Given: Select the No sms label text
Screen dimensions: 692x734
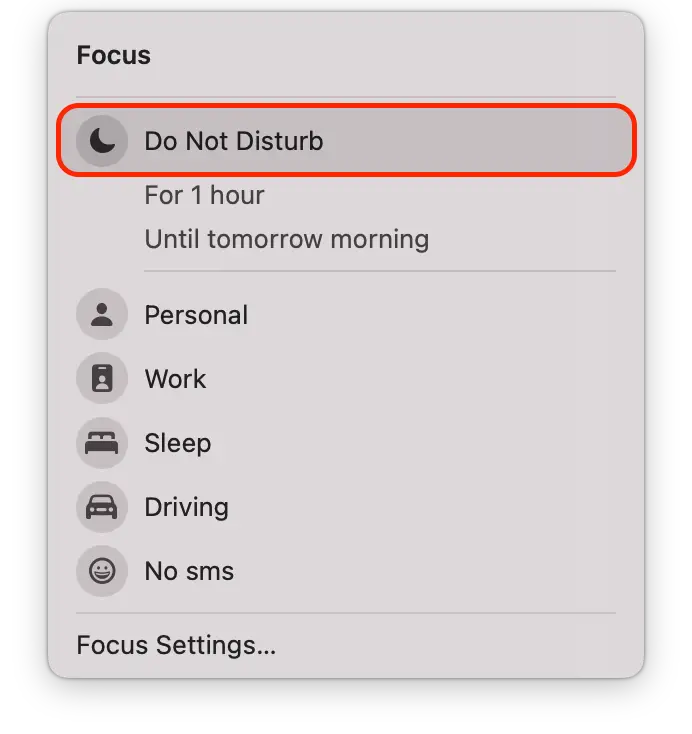Looking at the screenshot, I should (x=189, y=572).
